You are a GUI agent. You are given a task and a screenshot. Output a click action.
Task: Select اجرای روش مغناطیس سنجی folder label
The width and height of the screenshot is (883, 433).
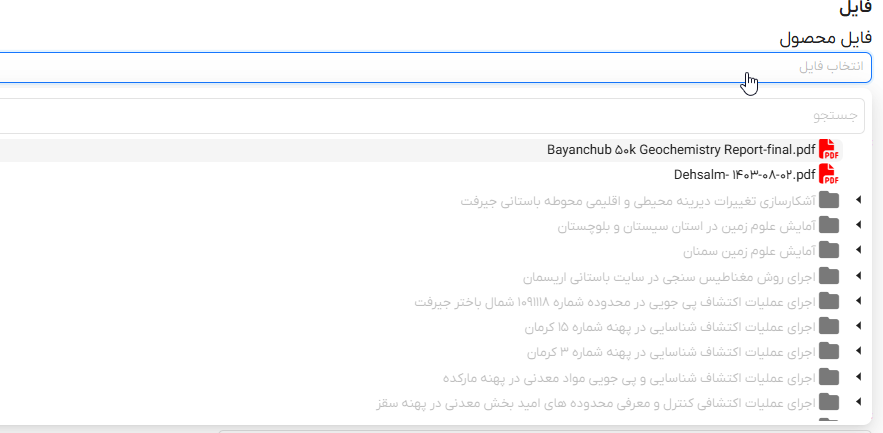pos(669,276)
